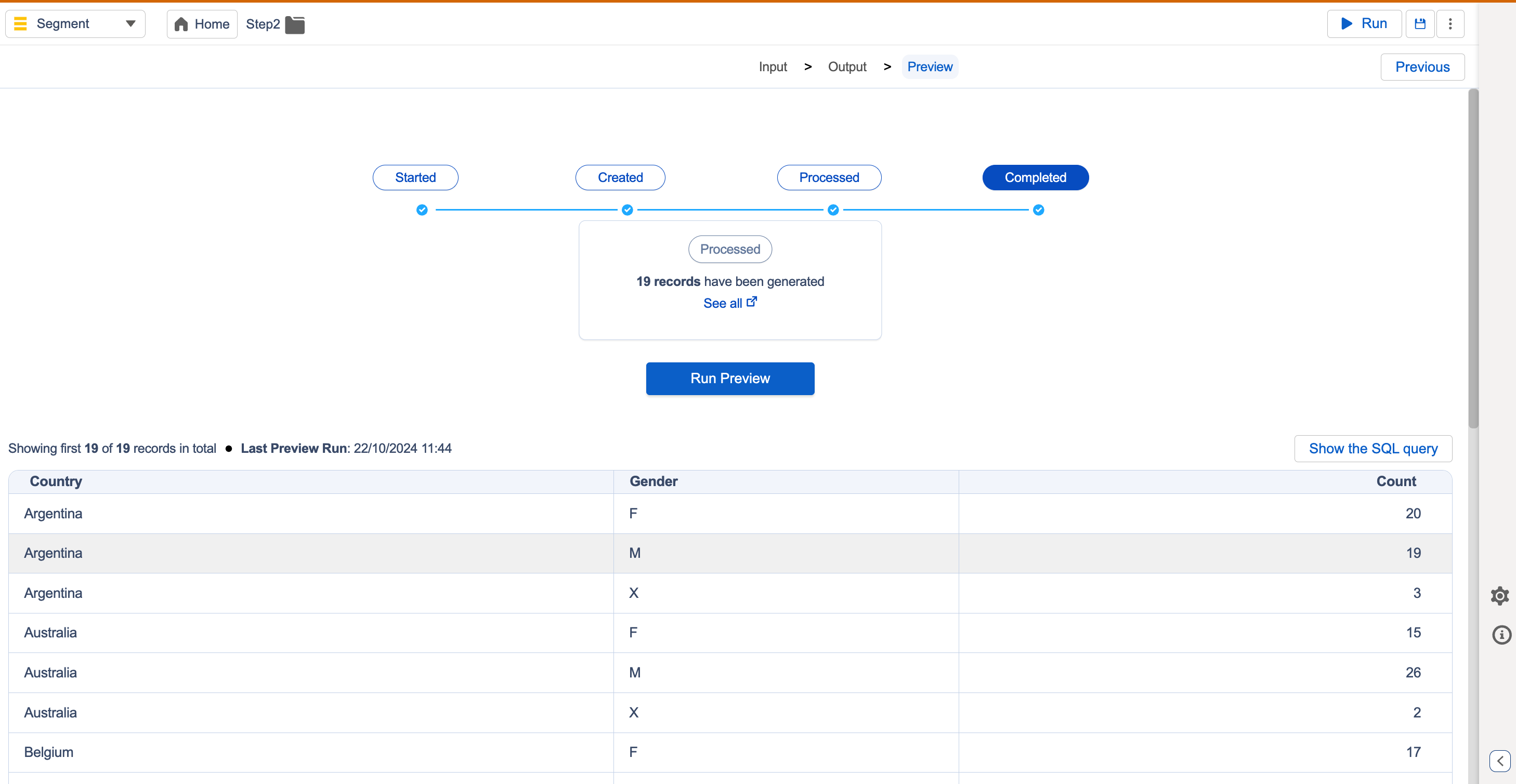Select the Australia row with gender M
This screenshot has height=784, width=1516.
coord(730,673)
